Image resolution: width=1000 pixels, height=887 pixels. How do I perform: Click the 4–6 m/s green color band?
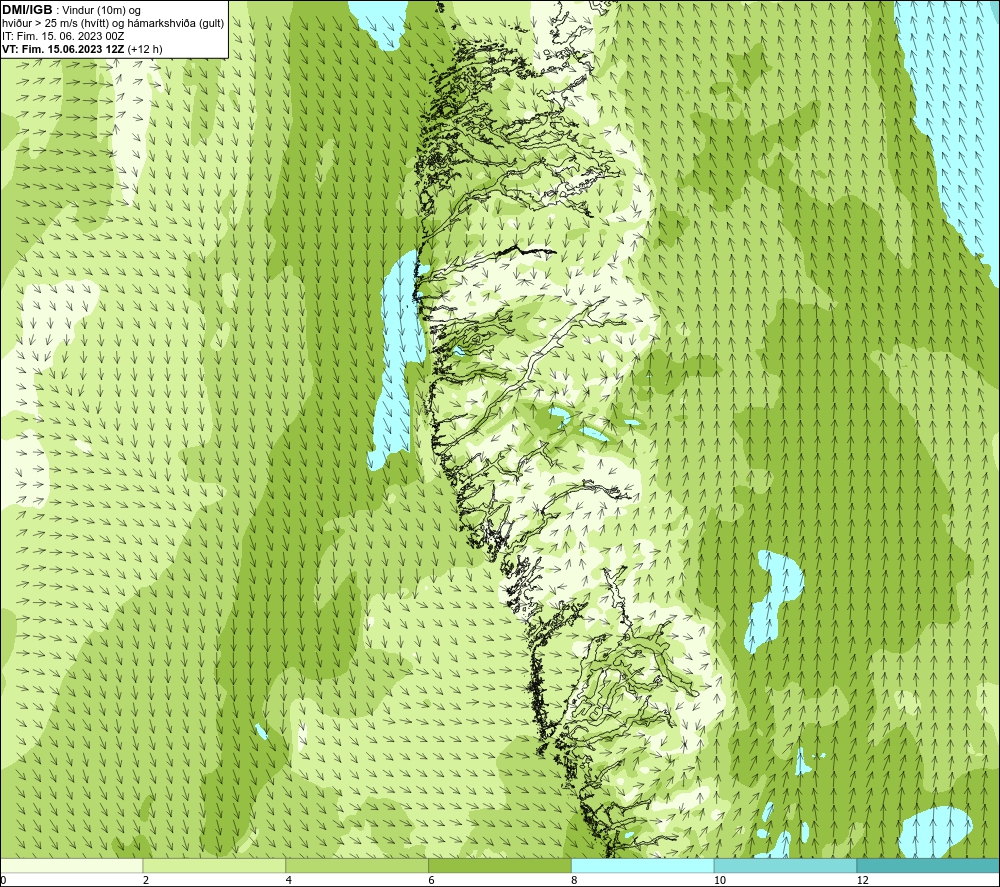click(357, 865)
